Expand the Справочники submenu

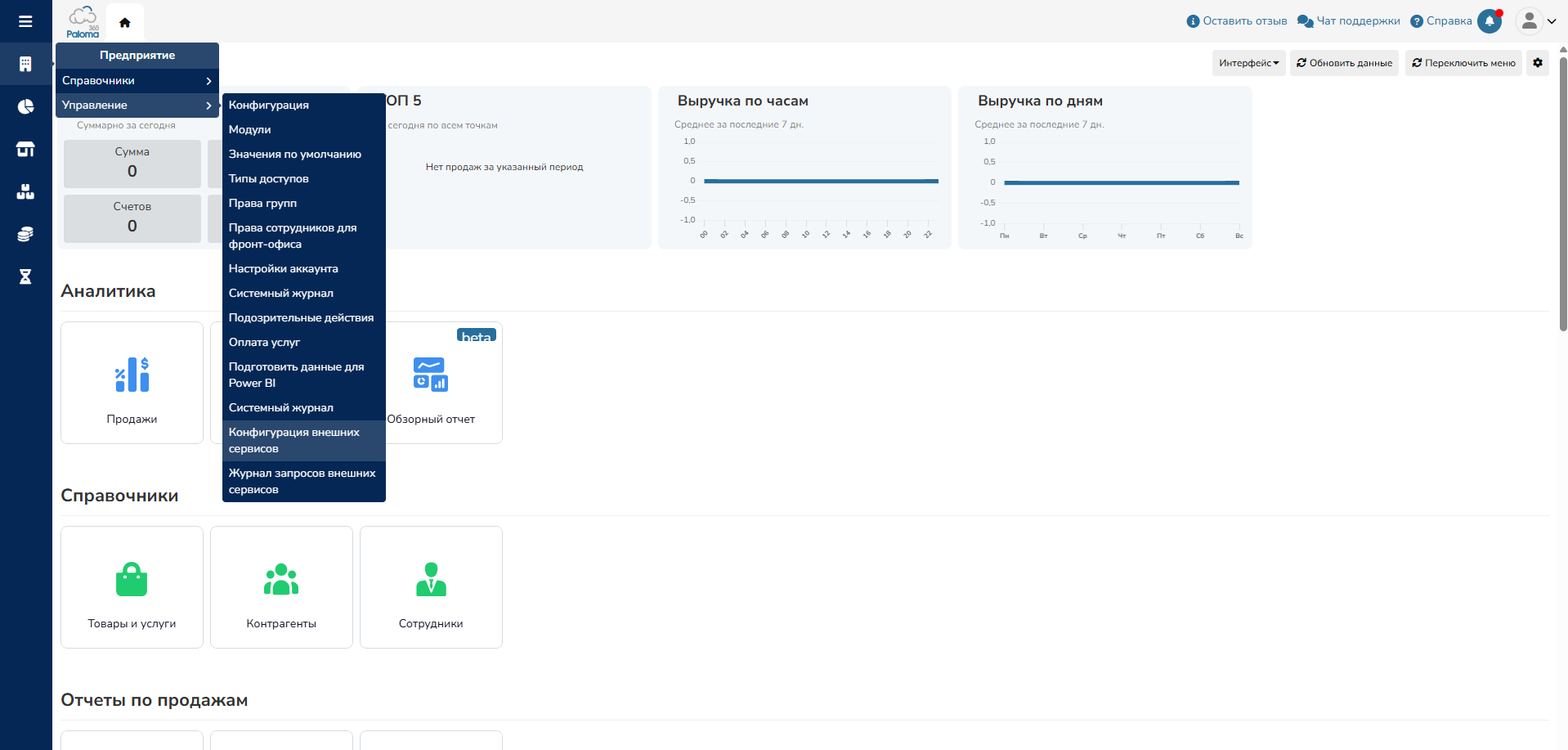[137, 80]
